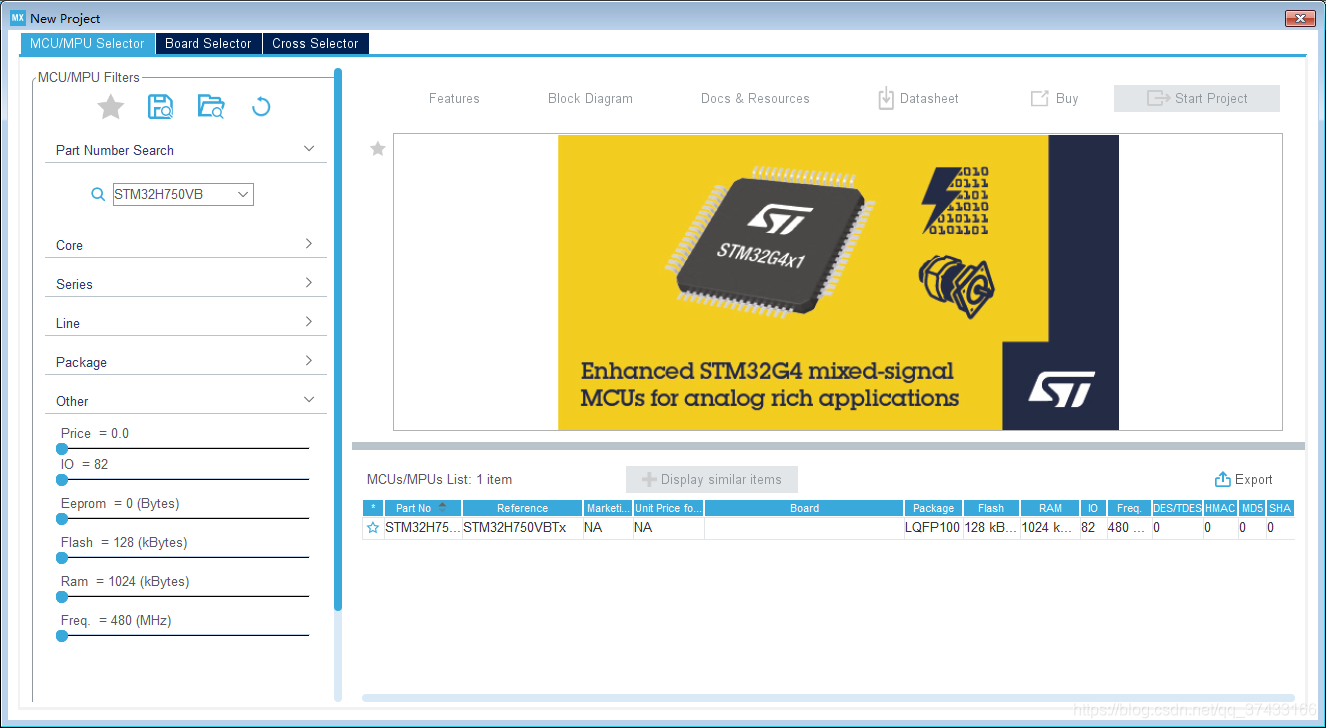Reset all MCU/MPU filters
This screenshot has width=1326, height=728.
coord(261,106)
